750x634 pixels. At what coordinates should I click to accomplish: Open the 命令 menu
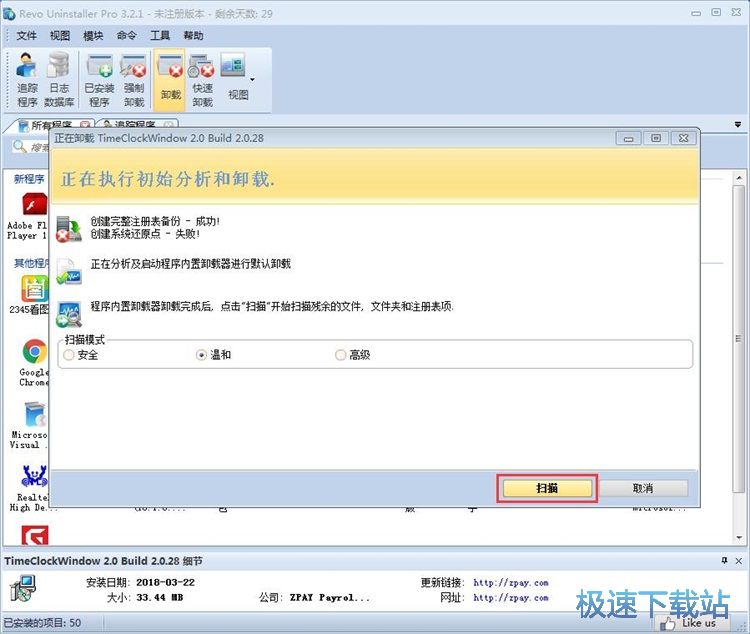[127, 35]
